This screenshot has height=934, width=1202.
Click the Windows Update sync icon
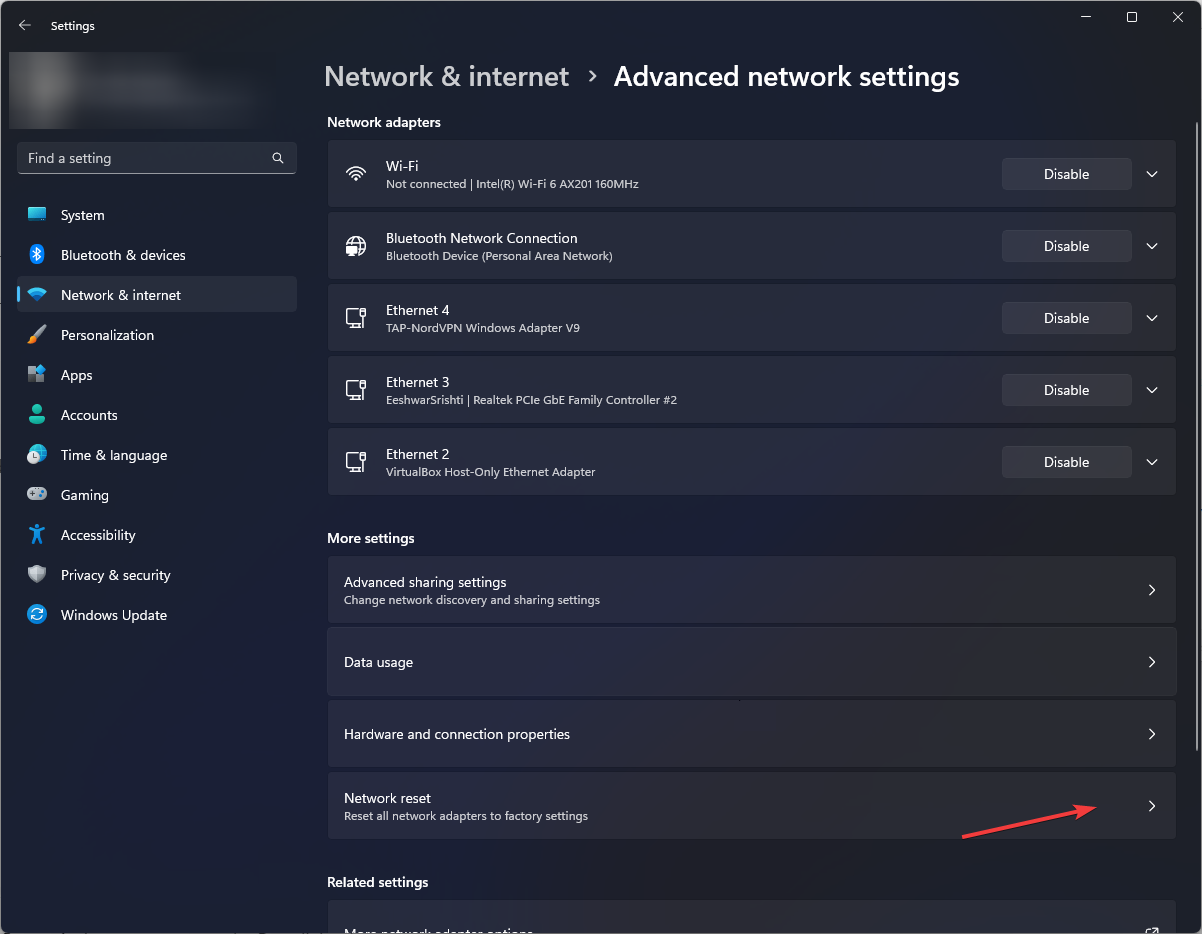pyautogui.click(x=37, y=615)
